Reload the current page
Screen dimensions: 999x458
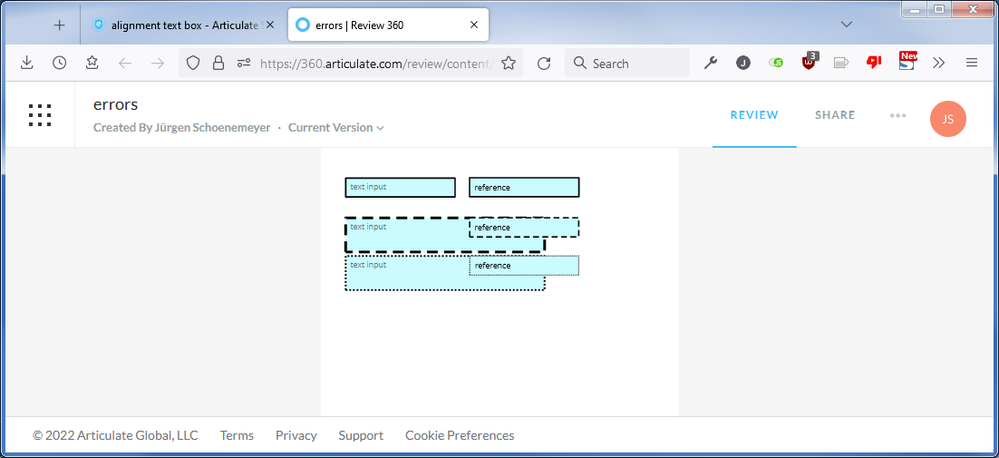pyautogui.click(x=544, y=63)
